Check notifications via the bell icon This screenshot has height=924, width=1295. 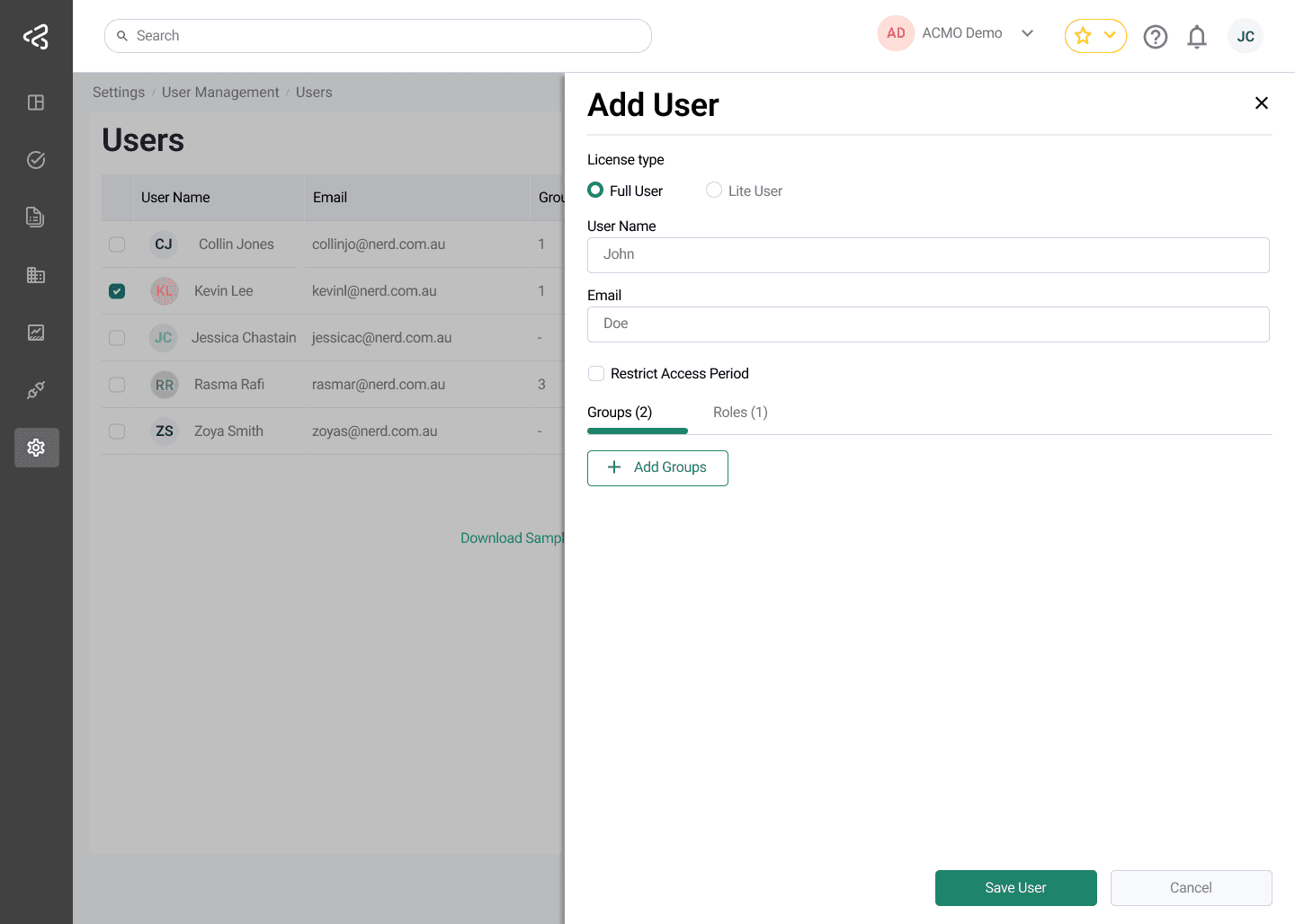[1197, 36]
